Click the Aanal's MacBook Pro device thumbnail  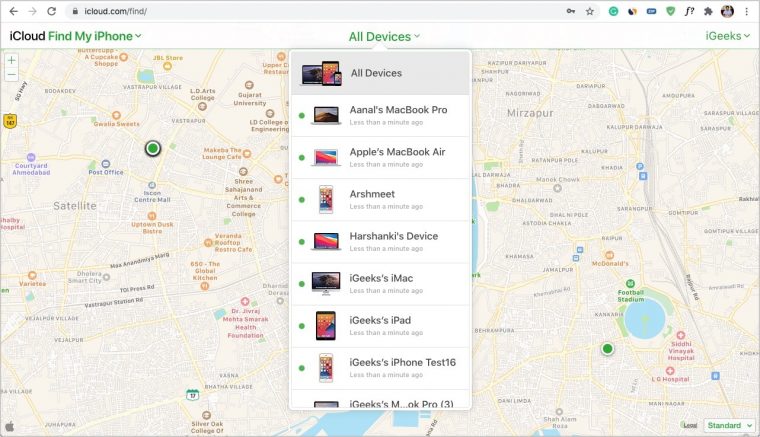coord(326,116)
